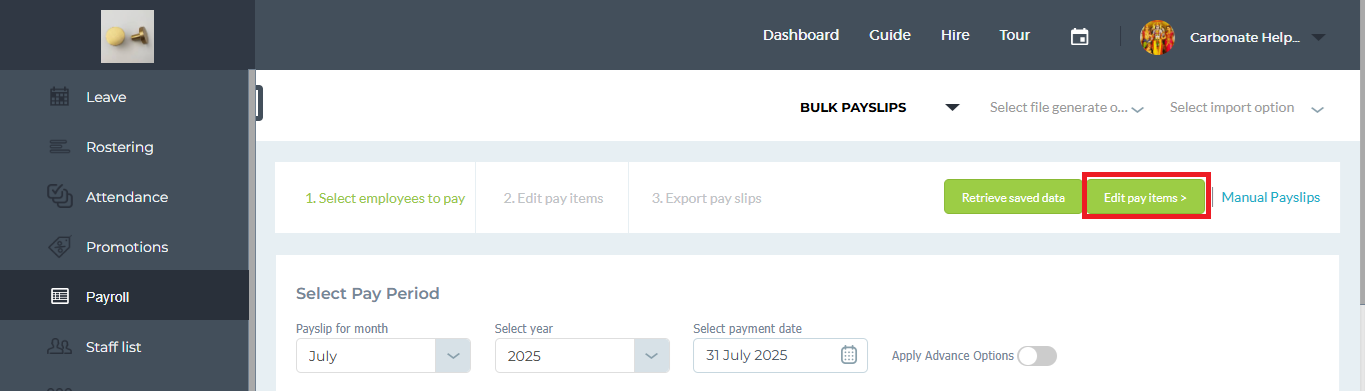Viewport: 1365px width, 391px height.
Task: Select the Manual Payslips link
Action: coord(1271,197)
